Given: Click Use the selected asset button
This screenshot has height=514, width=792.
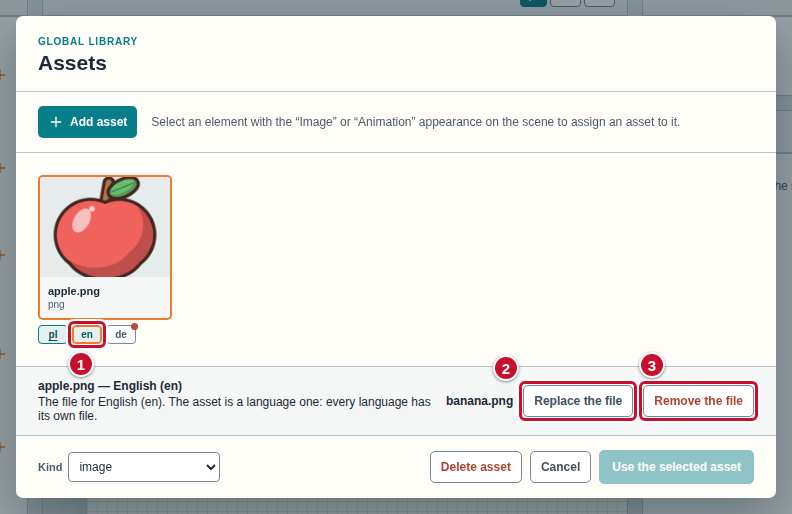Looking at the screenshot, I should (676, 467).
